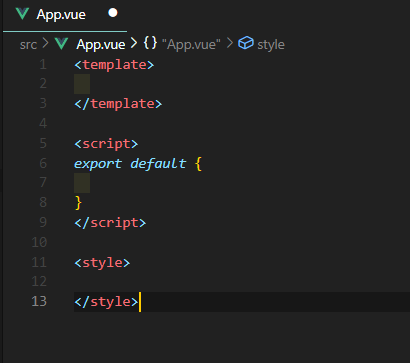Place cursor in the highlighted placeholder on line 2
410x363 pixels.
click(x=82, y=84)
